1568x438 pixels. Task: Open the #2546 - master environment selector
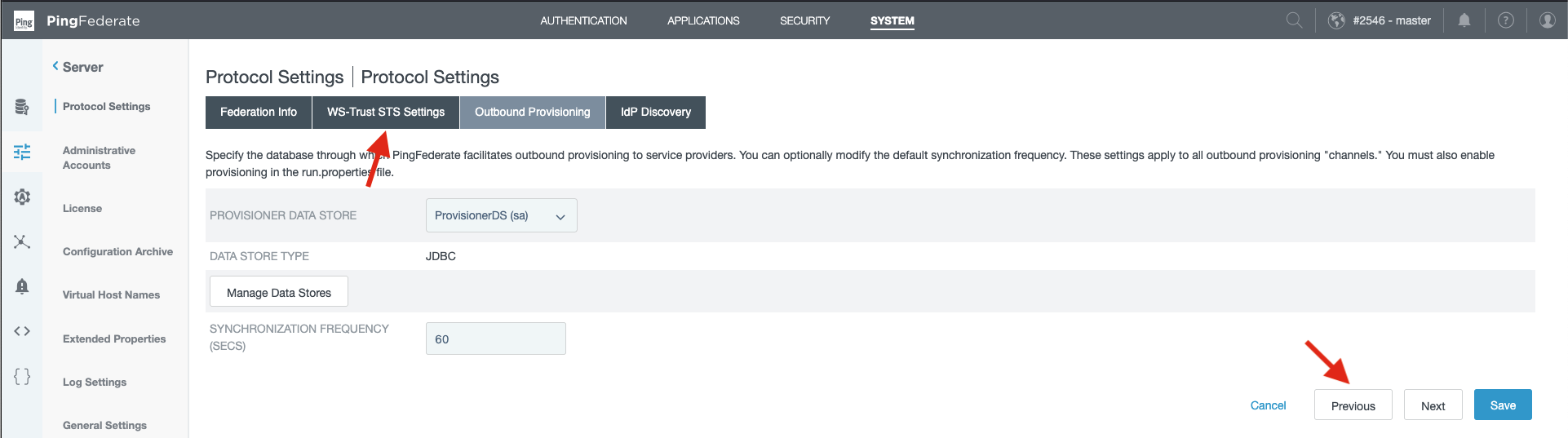(1381, 20)
